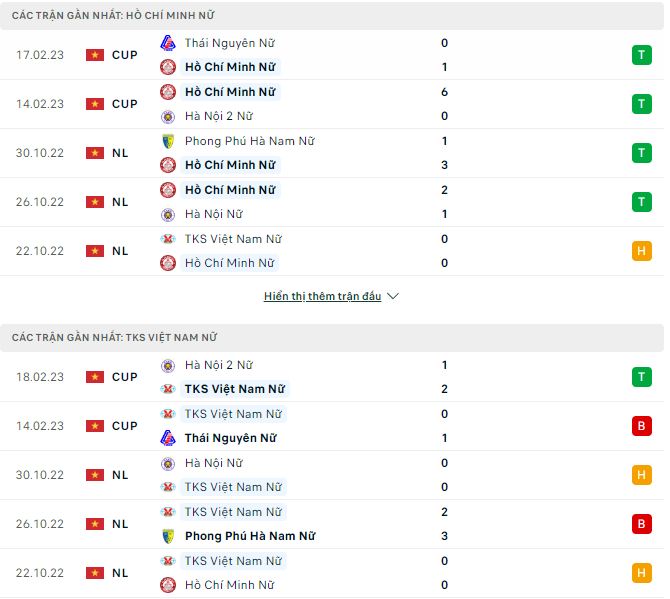This screenshot has width=670, height=599.
Task: Open the Phong Phú Hà Nam Nữ team link on 26.10.22
Action: (x=249, y=536)
